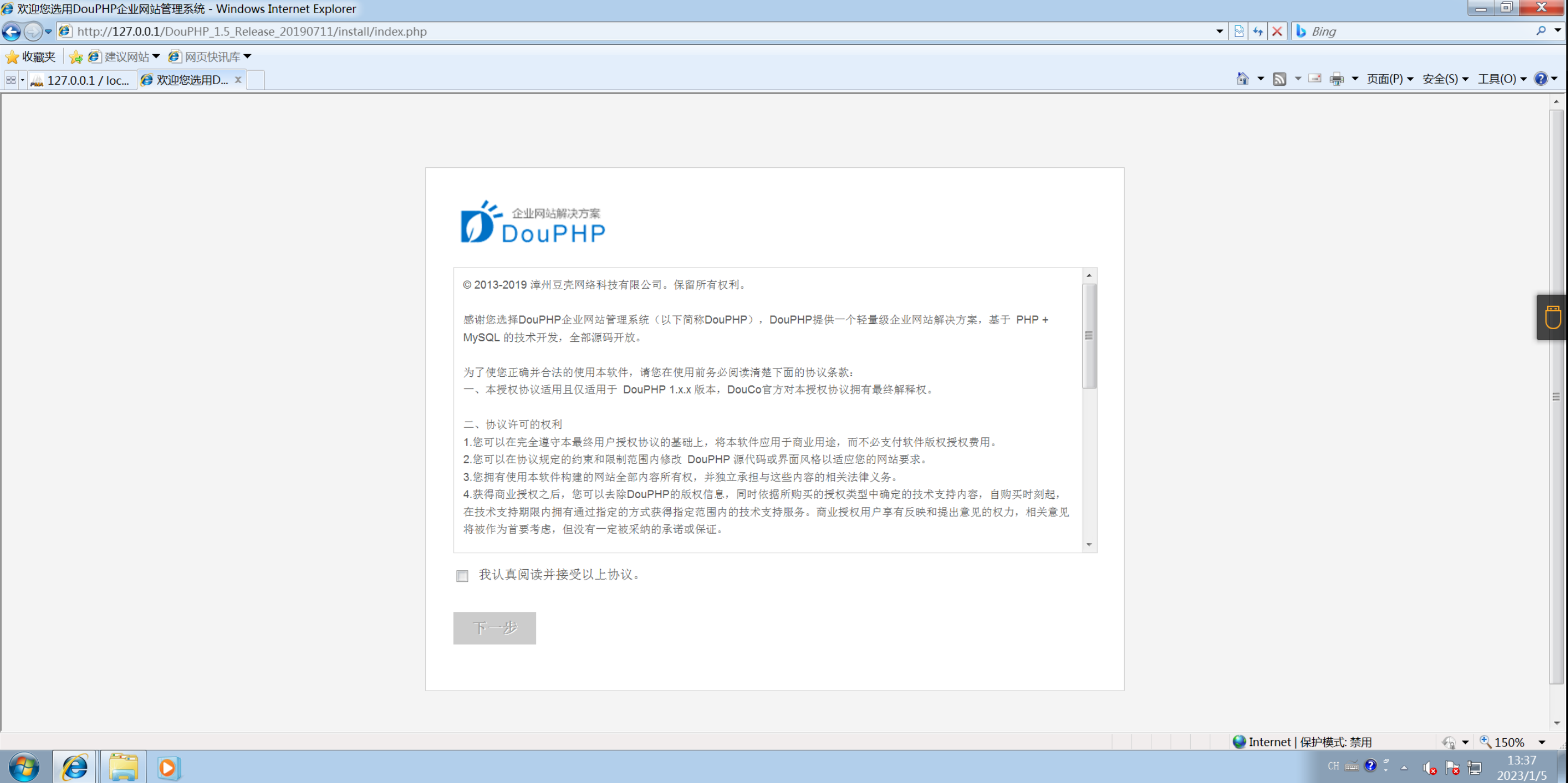
Task: Check the 我认真阅读并接受以上协议 checkbox
Action: click(x=462, y=575)
